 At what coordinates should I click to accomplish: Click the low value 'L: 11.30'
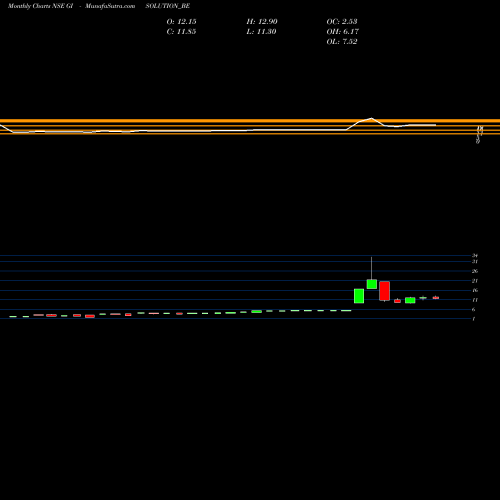[x=261, y=32]
